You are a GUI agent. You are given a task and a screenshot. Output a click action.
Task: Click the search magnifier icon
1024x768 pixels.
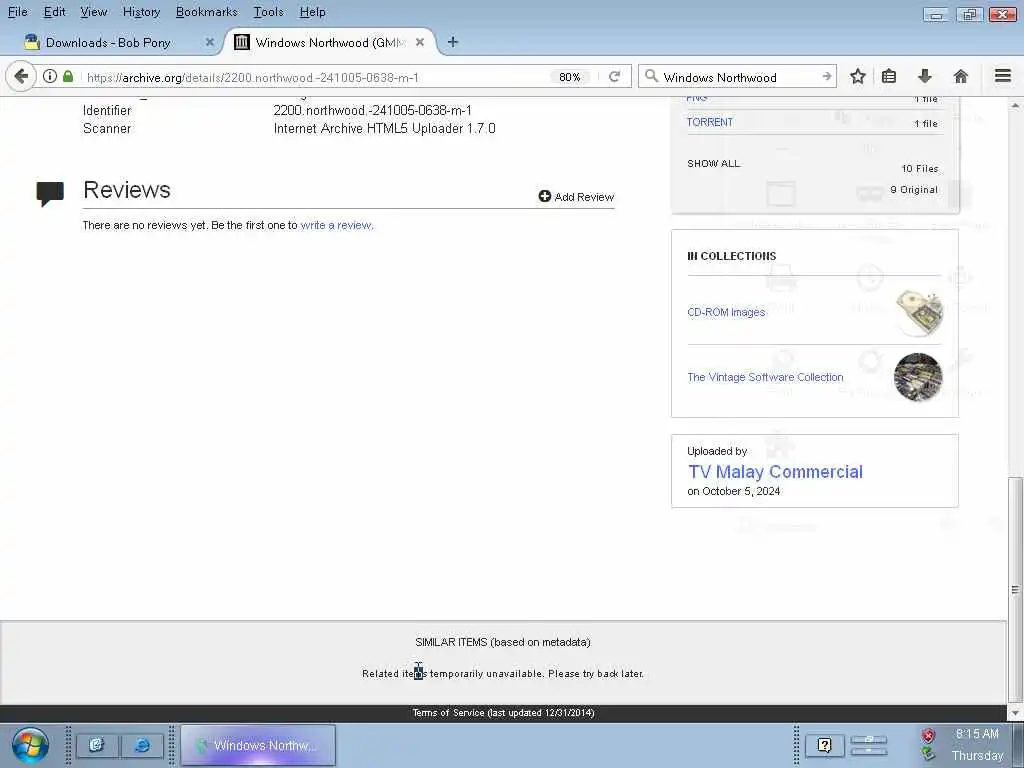650,76
